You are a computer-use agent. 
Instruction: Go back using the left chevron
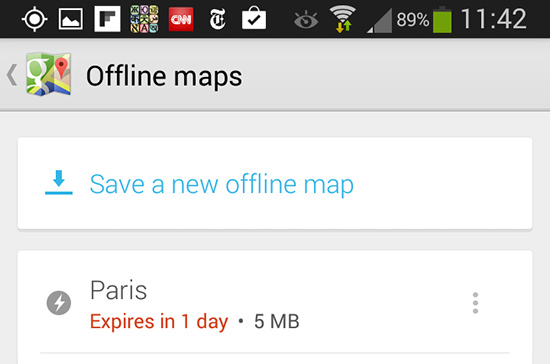12,75
